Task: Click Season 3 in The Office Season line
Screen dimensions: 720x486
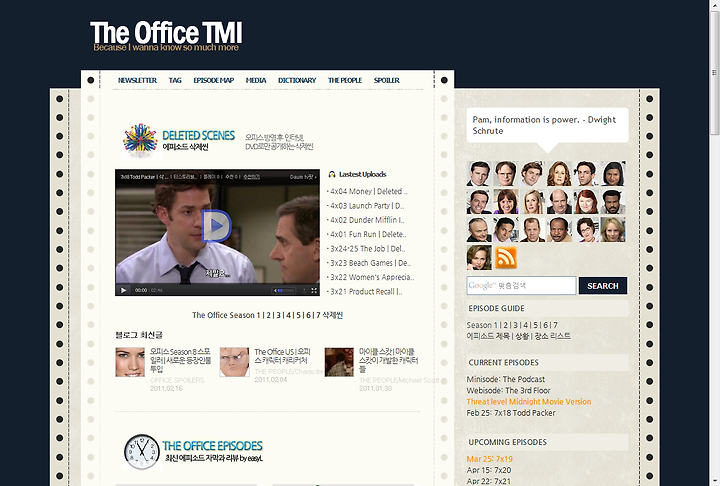Action: [x=278, y=315]
